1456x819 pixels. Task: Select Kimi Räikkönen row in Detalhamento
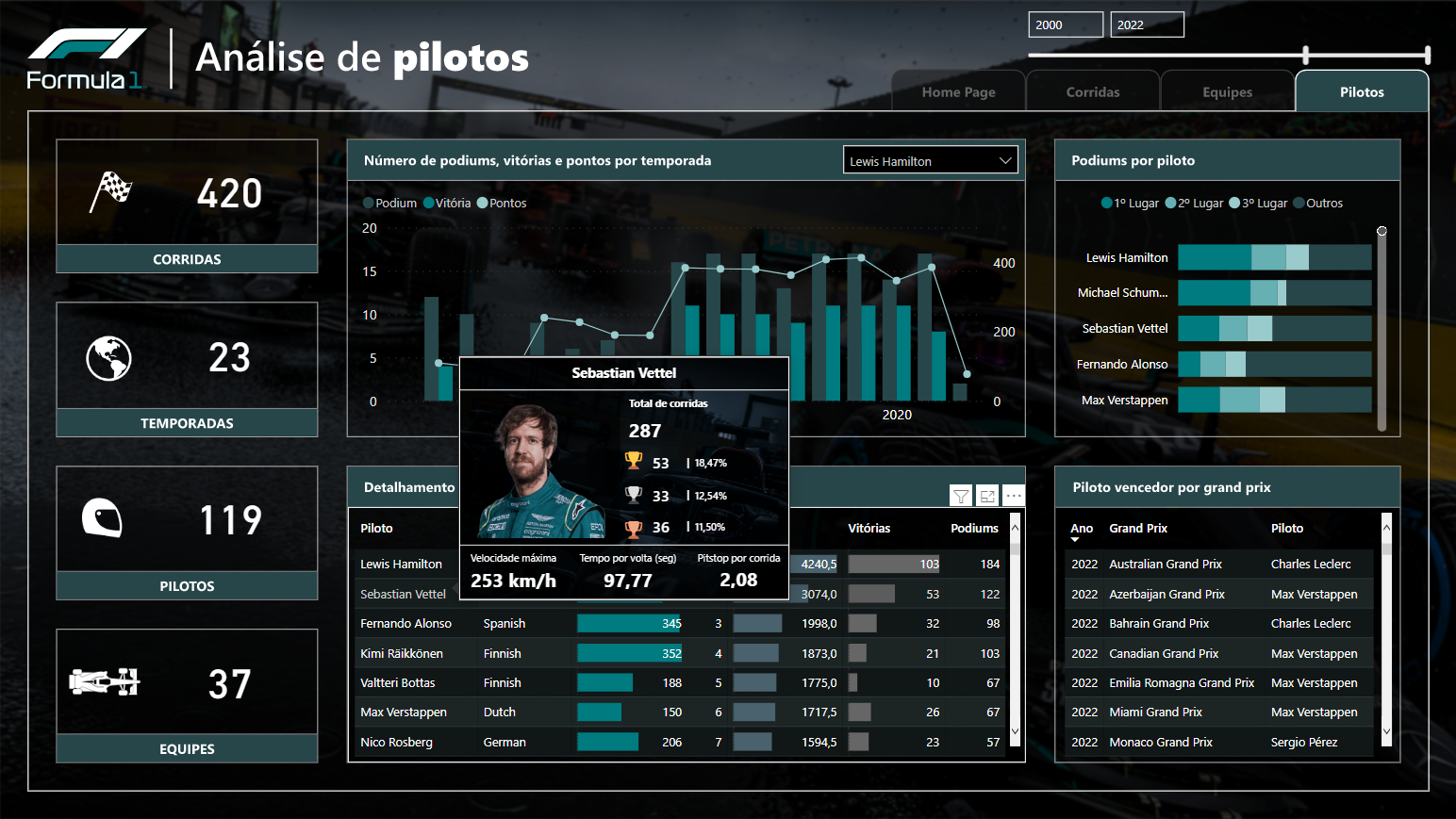[679, 653]
